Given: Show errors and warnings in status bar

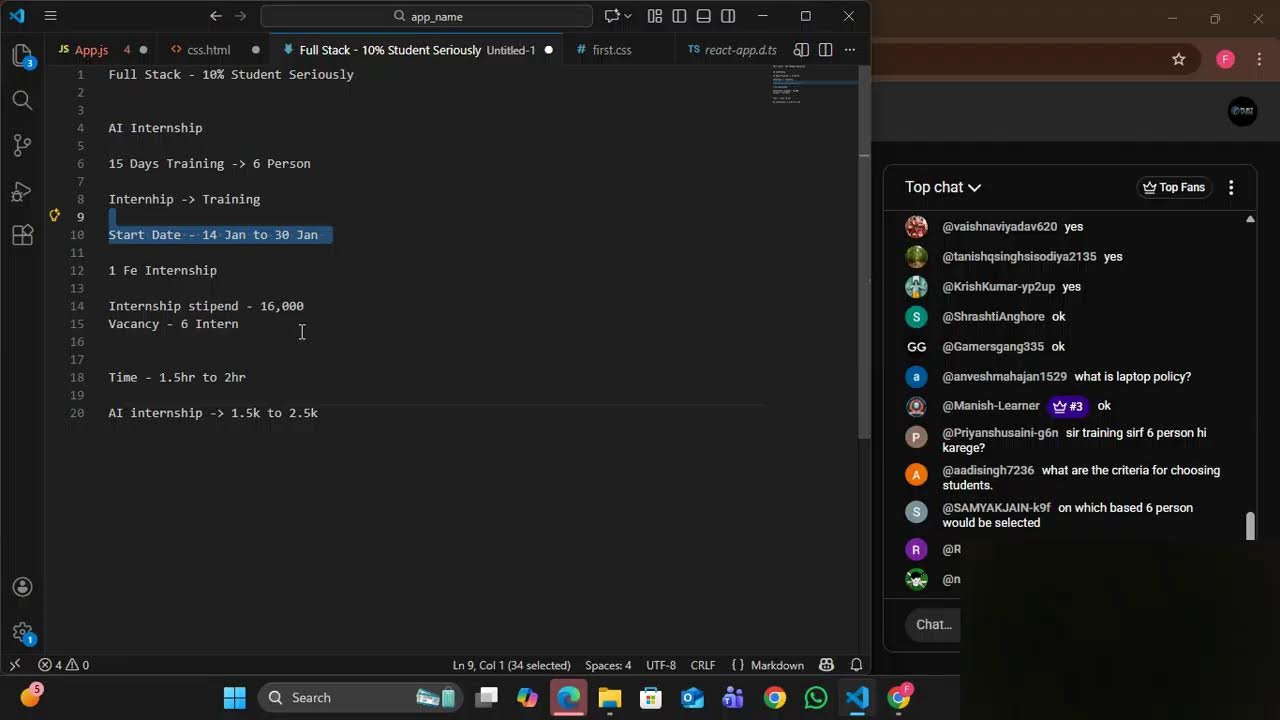Looking at the screenshot, I should pos(64,665).
